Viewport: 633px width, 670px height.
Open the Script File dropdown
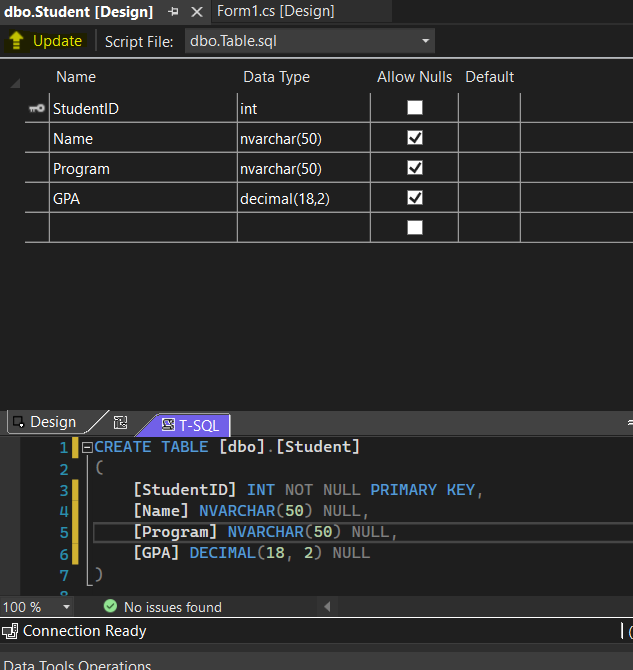click(426, 41)
